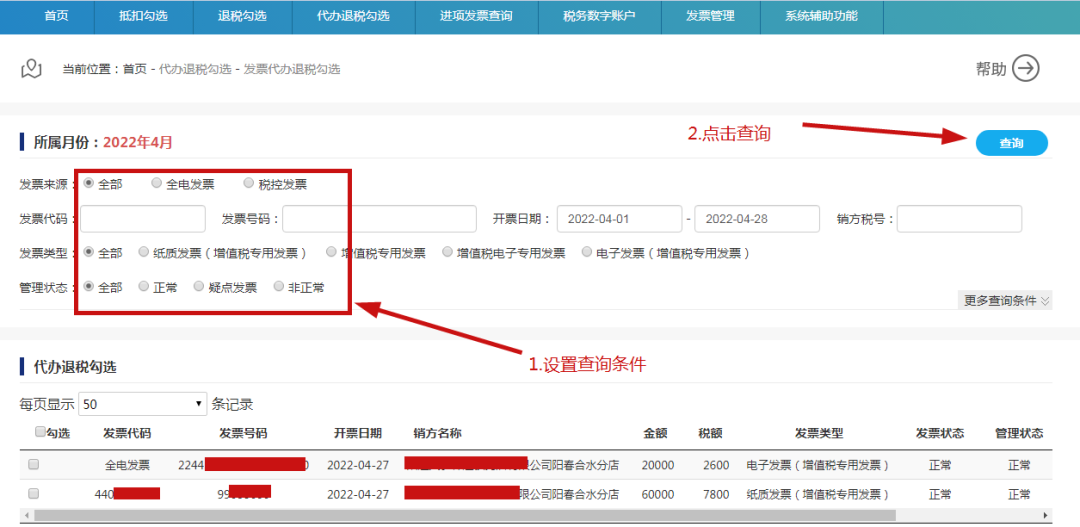Click the 销方税号 input field
1080x527 pixels.
coord(959,219)
